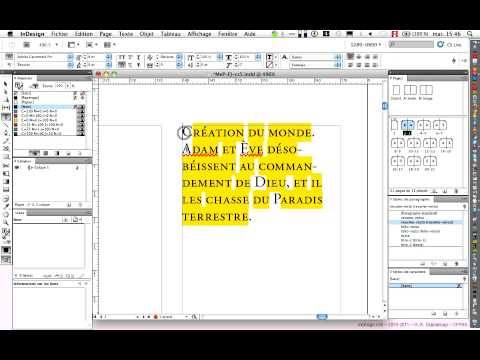Viewport: 480px width, 360px height.
Task: Toggle the left-align paragraph button
Action: click(350, 57)
